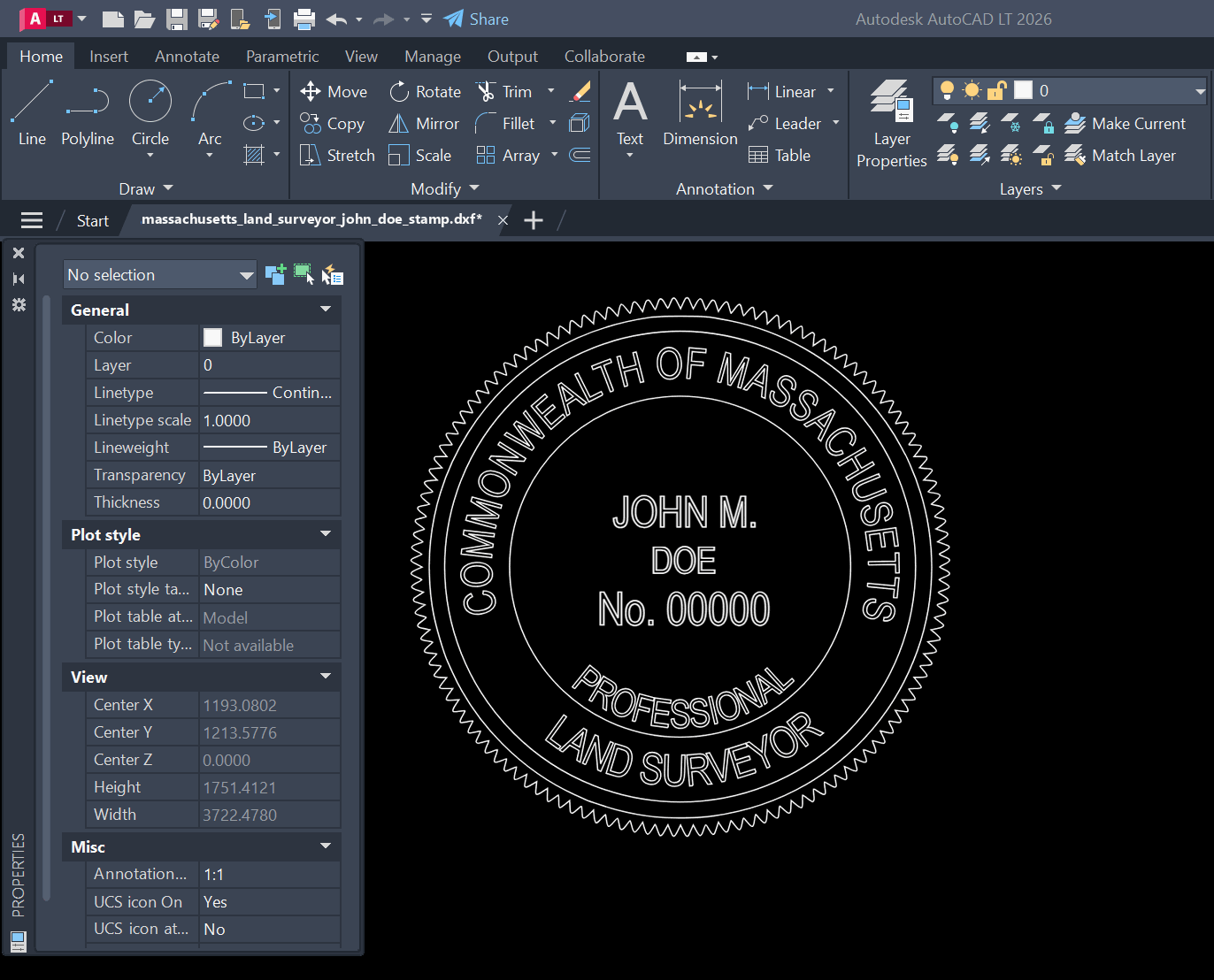The image size is (1214, 980).
Task: Toggle Properties palette auto-hide
Action: coord(19,279)
